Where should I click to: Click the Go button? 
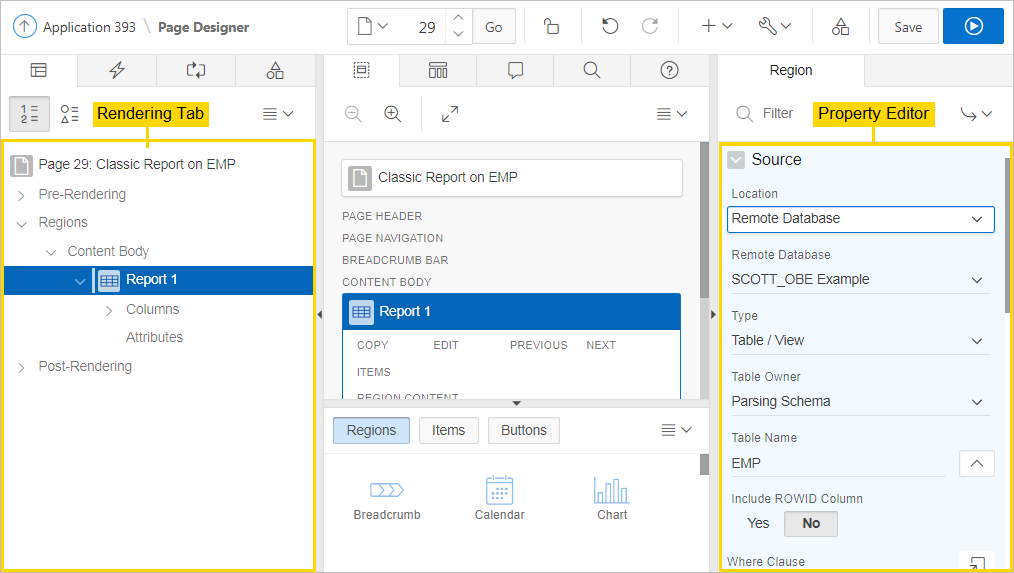coord(494,27)
